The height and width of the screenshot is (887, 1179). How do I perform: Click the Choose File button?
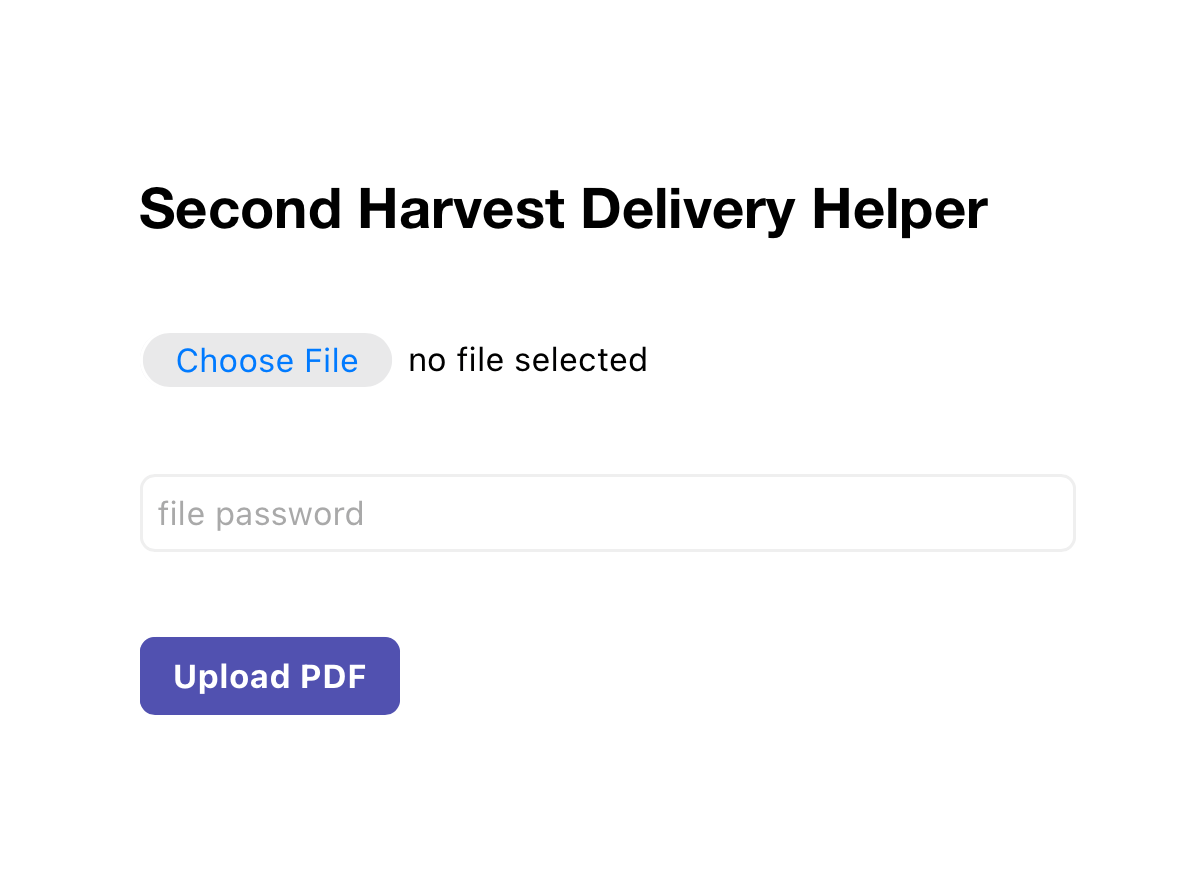click(267, 360)
